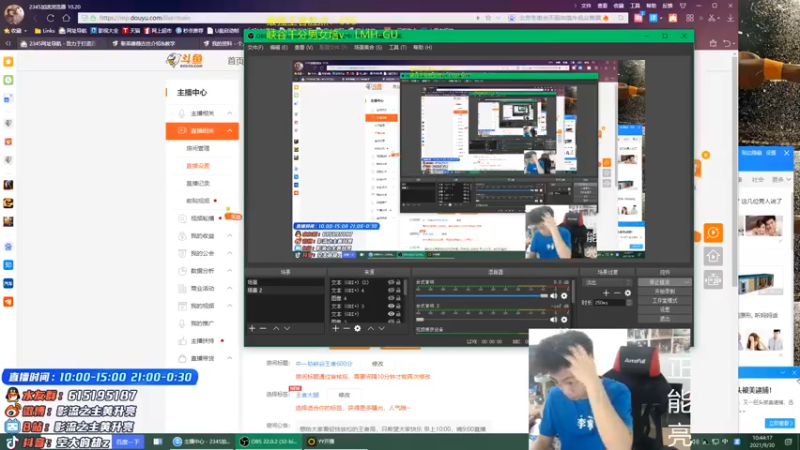The width and height of the screenshot is (800, 450).
Task: Toggle the lock on source 文本 (GDI+) 4
Action: [x=398, y=290]
